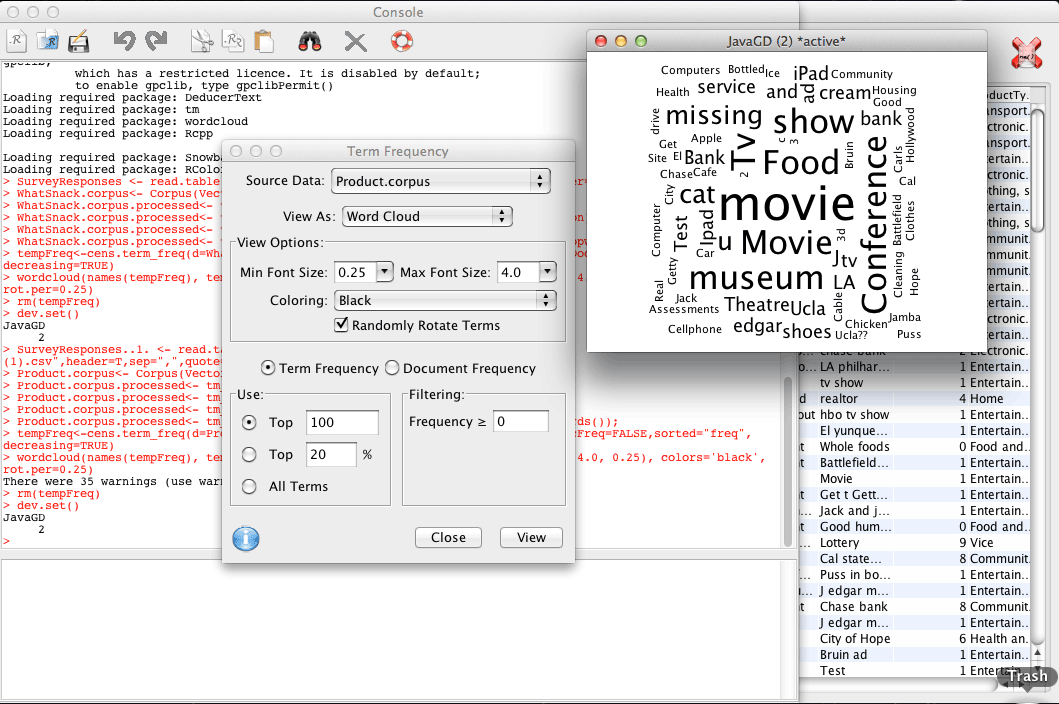
Task: Click the paste clipboard icon
Action: coord(264,41)
